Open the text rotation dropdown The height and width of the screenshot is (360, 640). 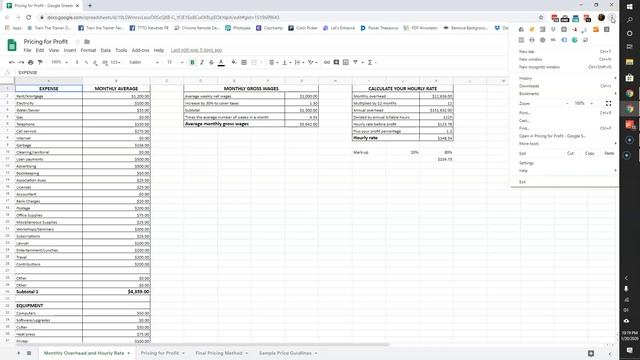pos(313,62)
